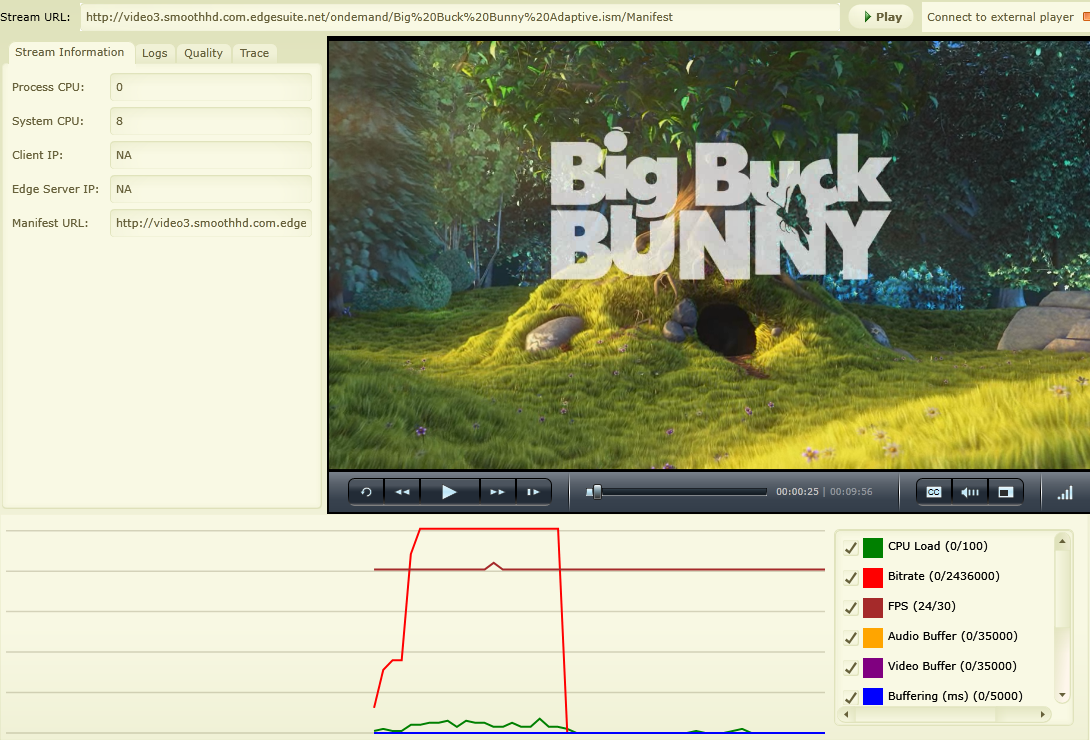Uncheck the CPU Load checkbox
This screenshot has height=740, width=1090.
click(x=850, y=548)
